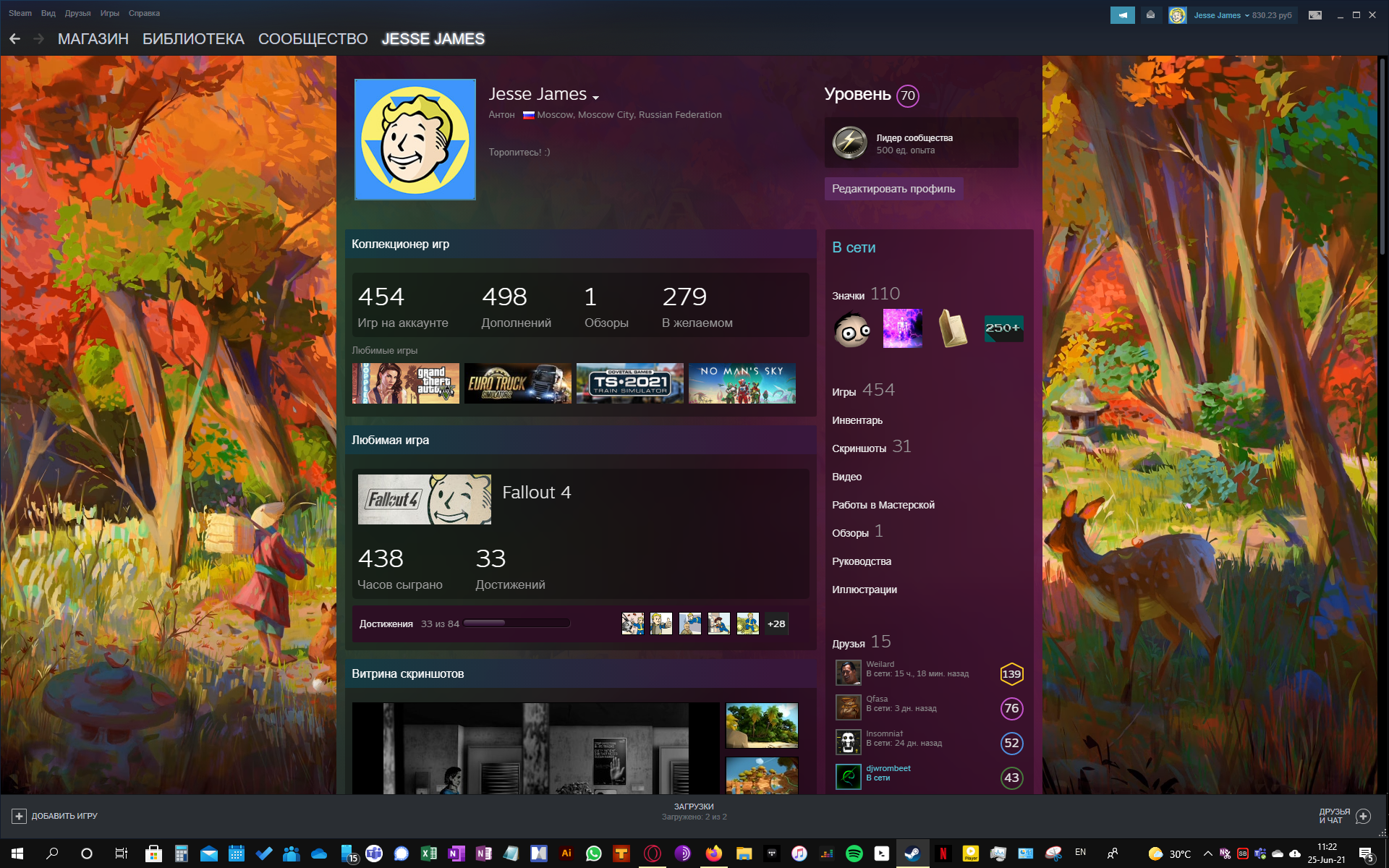Open Spotify from the taskbar

click(854, 854)
